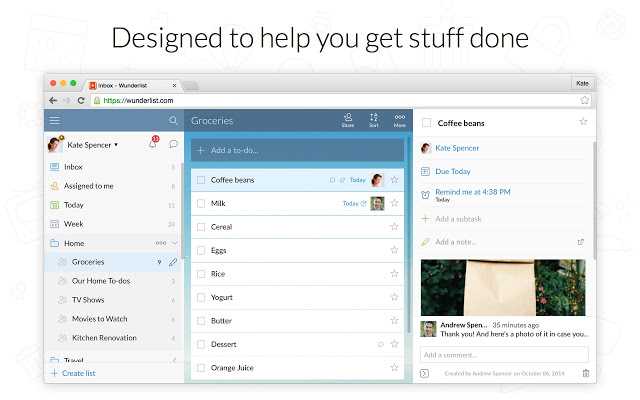
Task: Collapse the Home folder chevron
Action: 174,243
